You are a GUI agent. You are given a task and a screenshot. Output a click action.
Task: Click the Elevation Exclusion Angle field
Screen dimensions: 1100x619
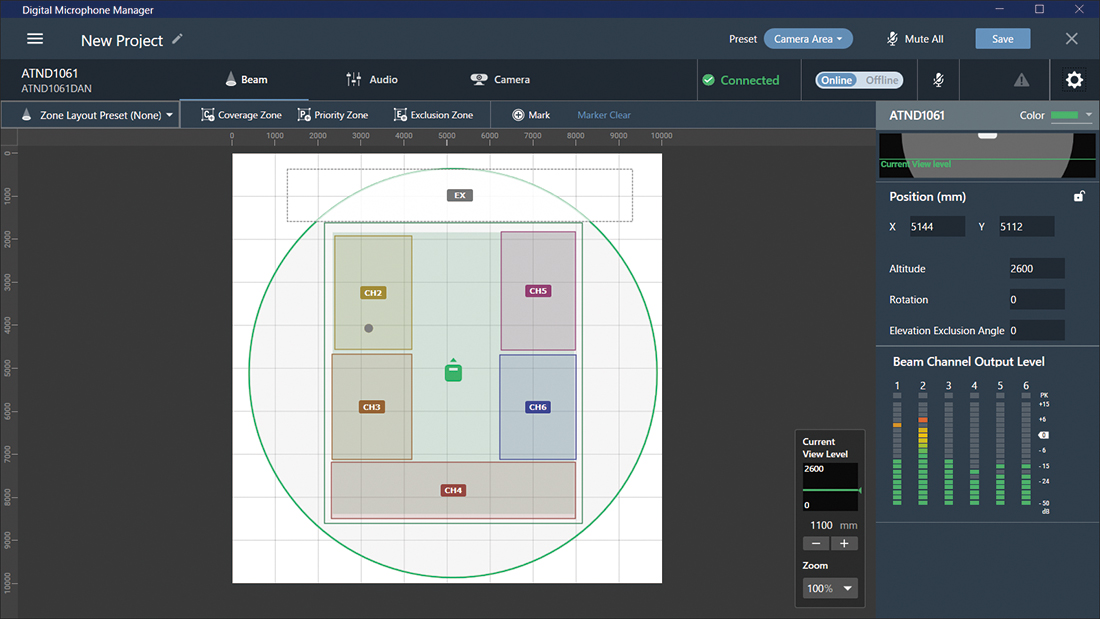coord(1036,331)
